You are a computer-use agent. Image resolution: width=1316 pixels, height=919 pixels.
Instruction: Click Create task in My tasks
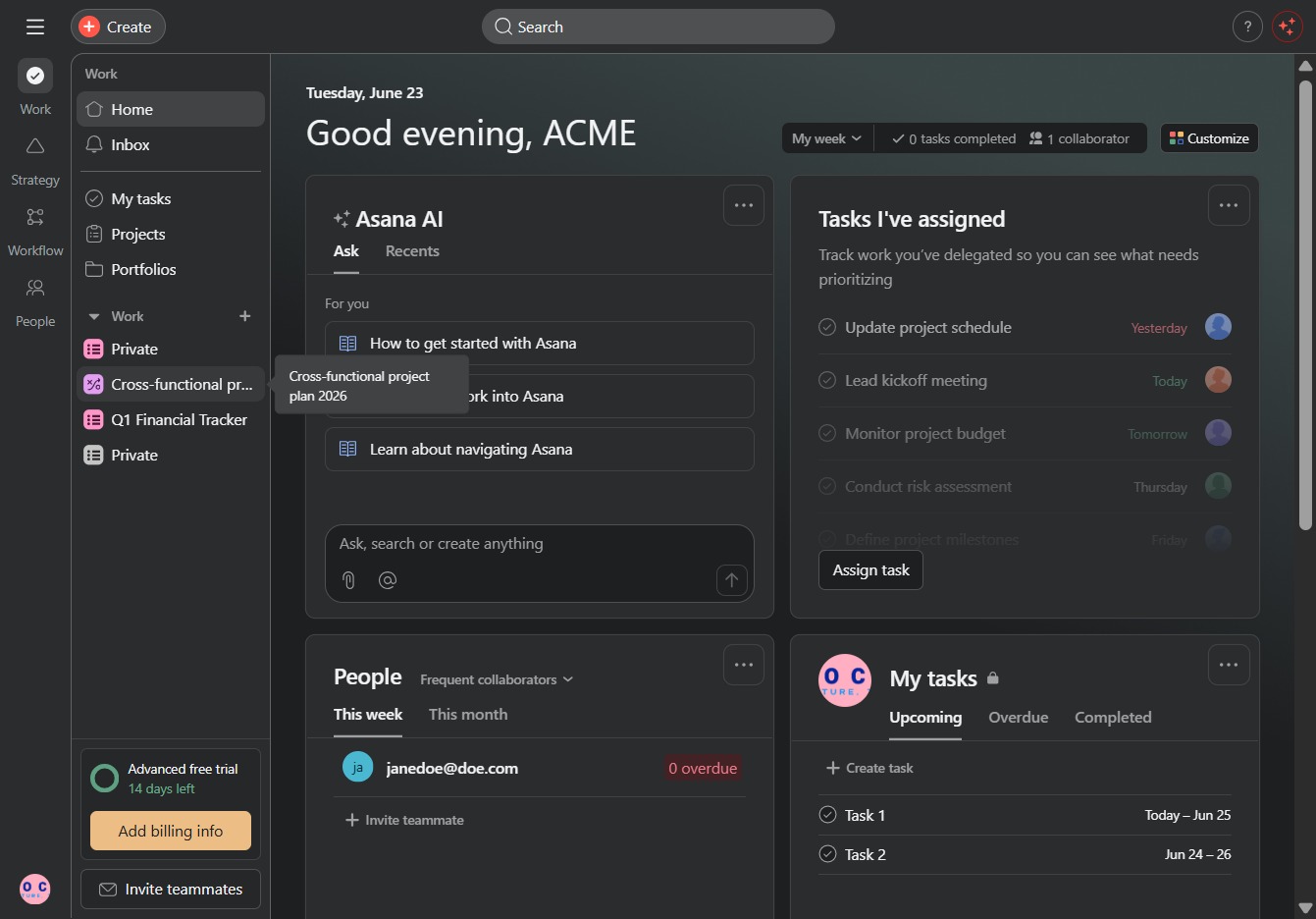(x=869, y=768)
